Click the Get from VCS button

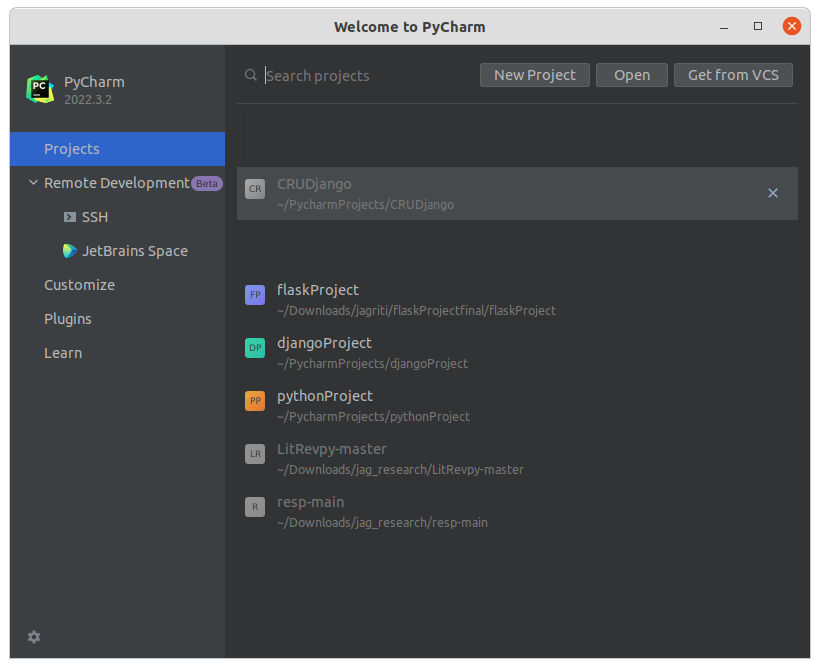pos(733,75)
